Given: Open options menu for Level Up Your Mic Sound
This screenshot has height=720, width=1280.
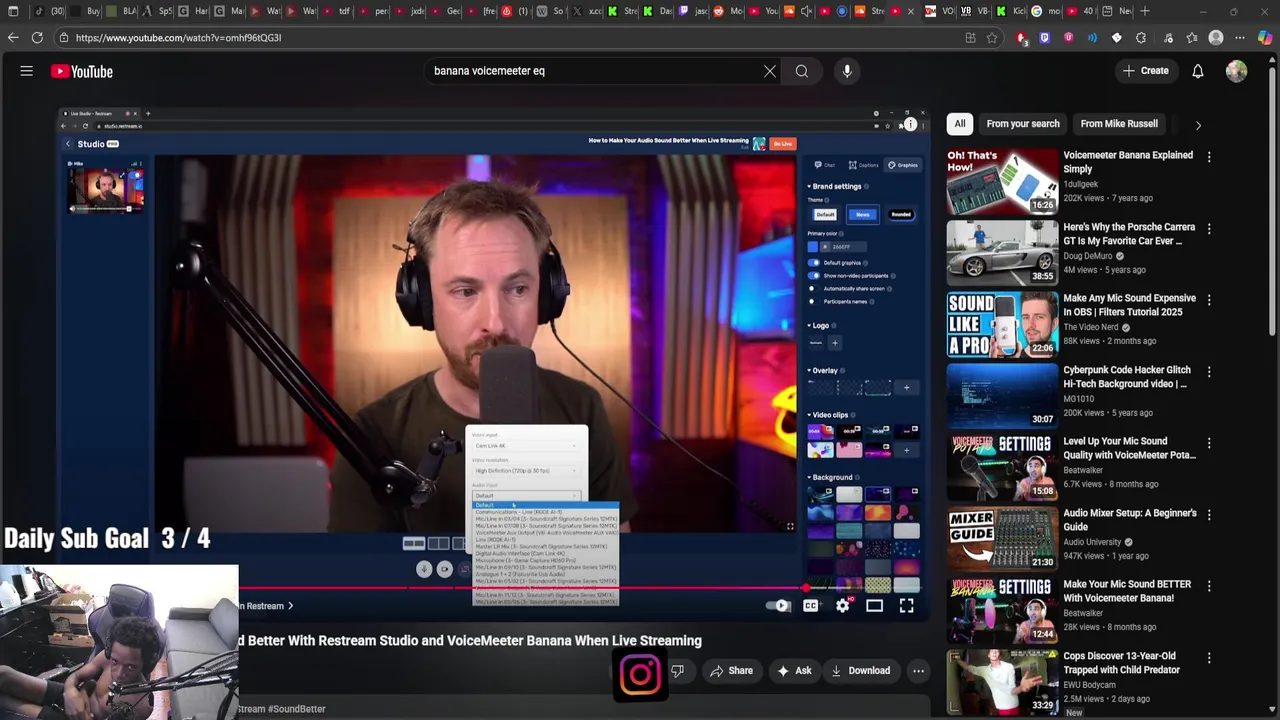Looking at the screenshot, I should coord(1209,443).
